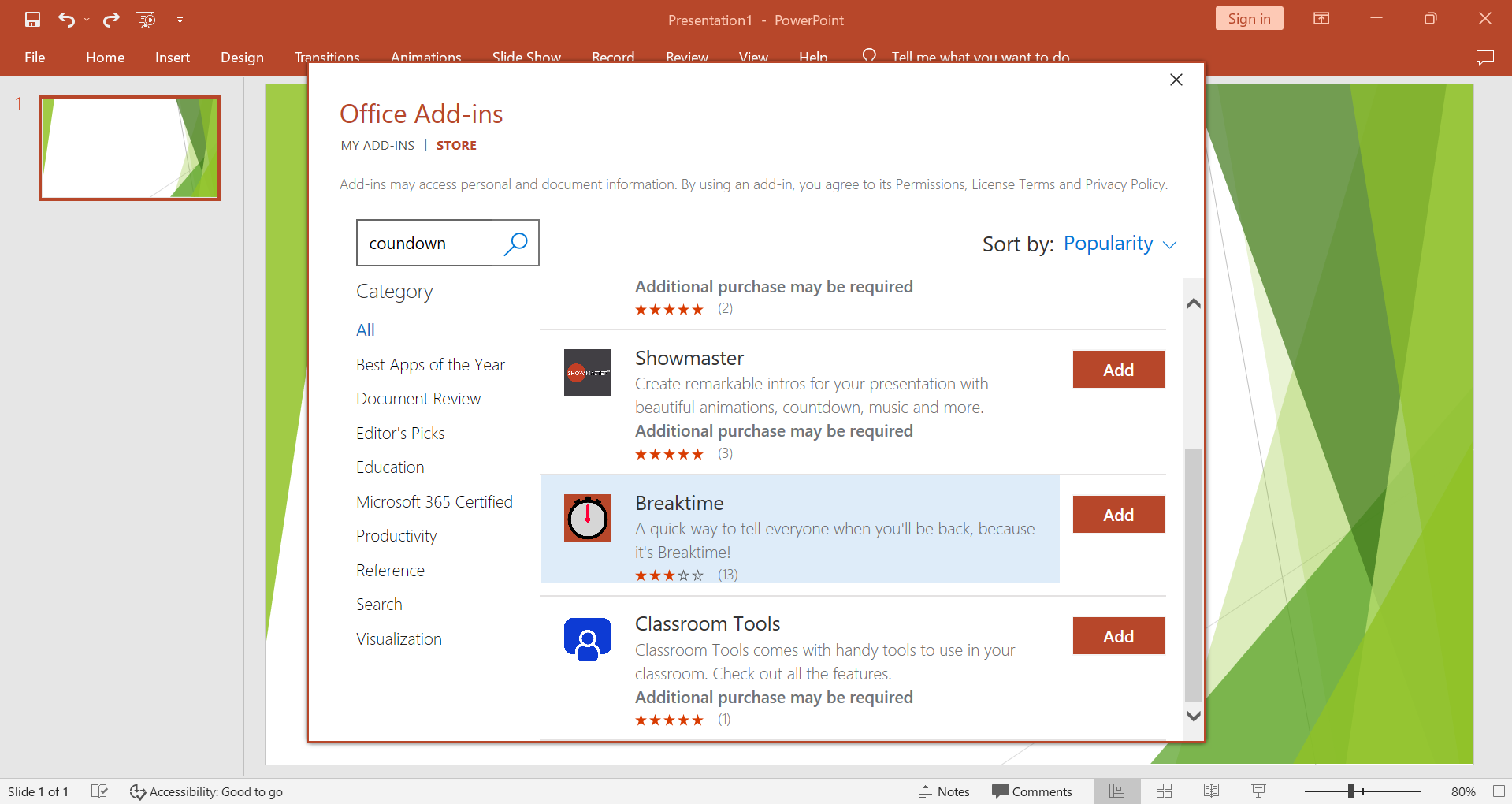1512x804 pixels.
Task: Click the results list scrollbar thumb
Action: (x=1194, y=575)
